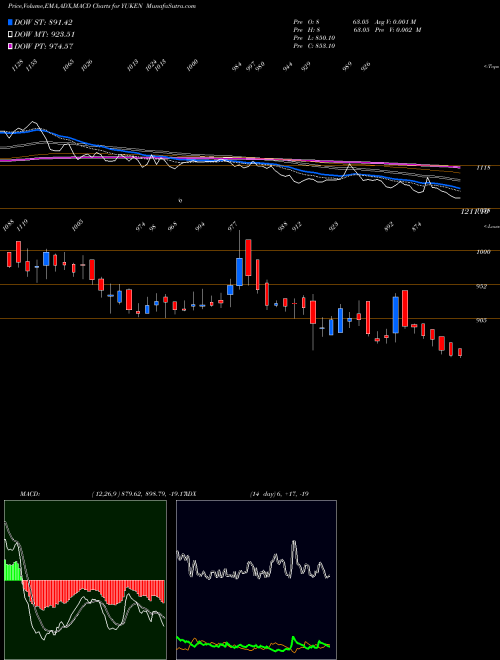The width and height of the screenshot is (500, 660).
Task: Click the 'Pre O: 8' text
Action: [308, 21]
